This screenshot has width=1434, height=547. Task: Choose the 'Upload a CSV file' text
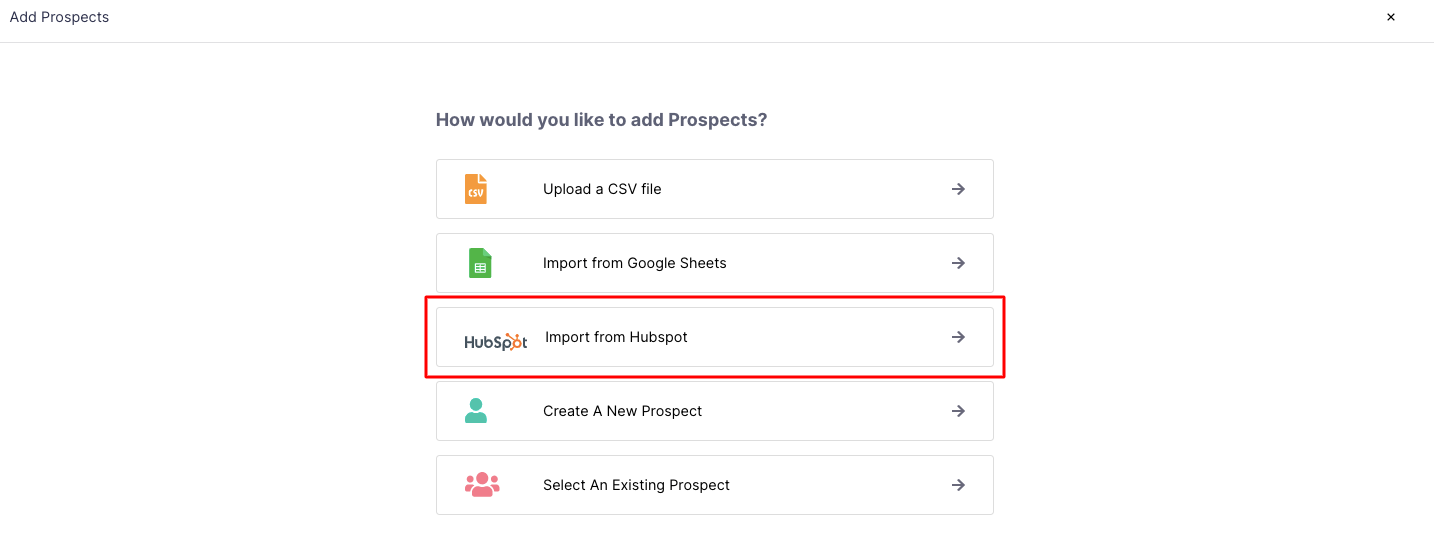[x=602, y=189]
